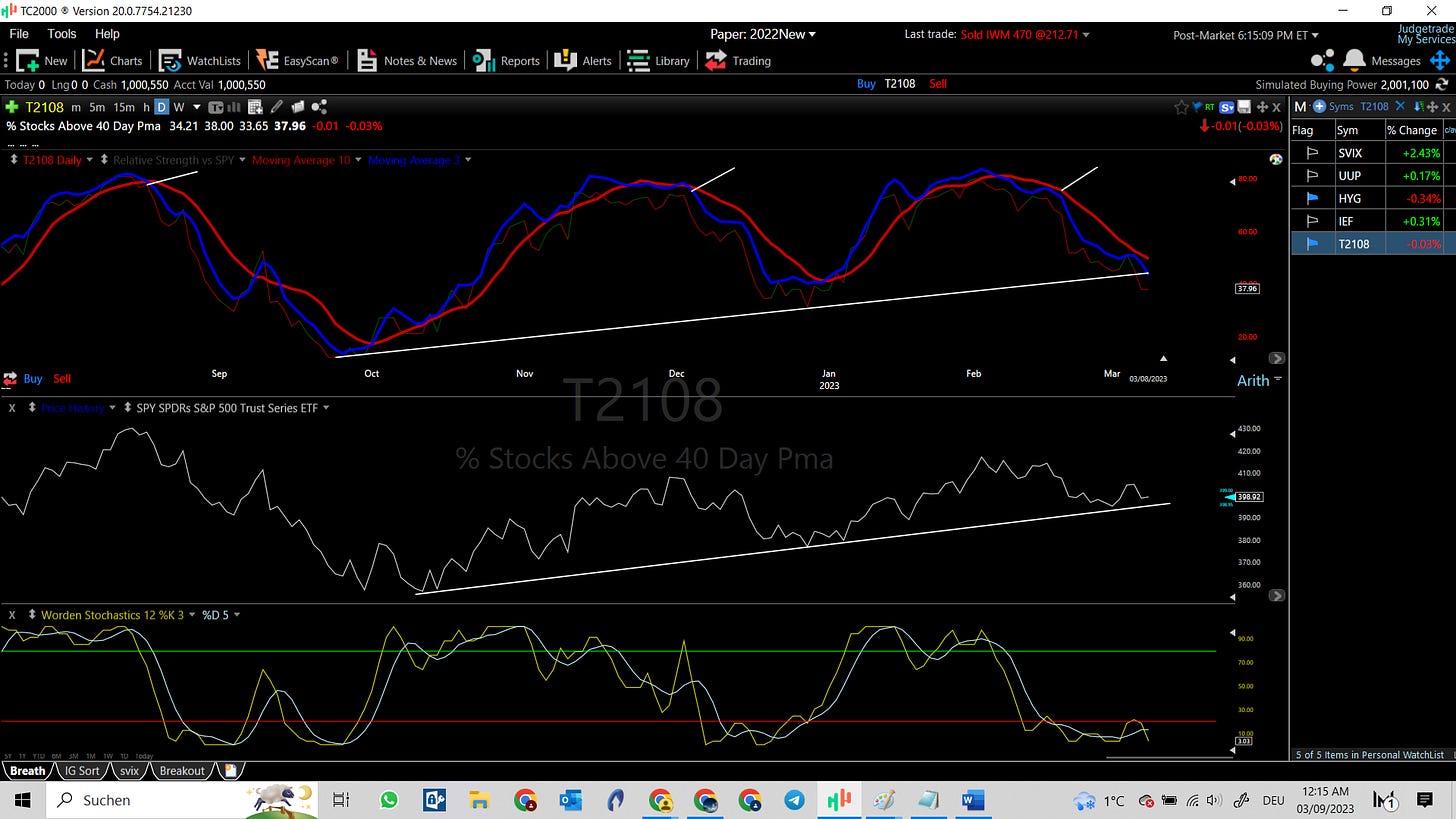Open the Tools menu
Image resolution: width=1456 pixels, height=819 pixels.
click(62, 34)
